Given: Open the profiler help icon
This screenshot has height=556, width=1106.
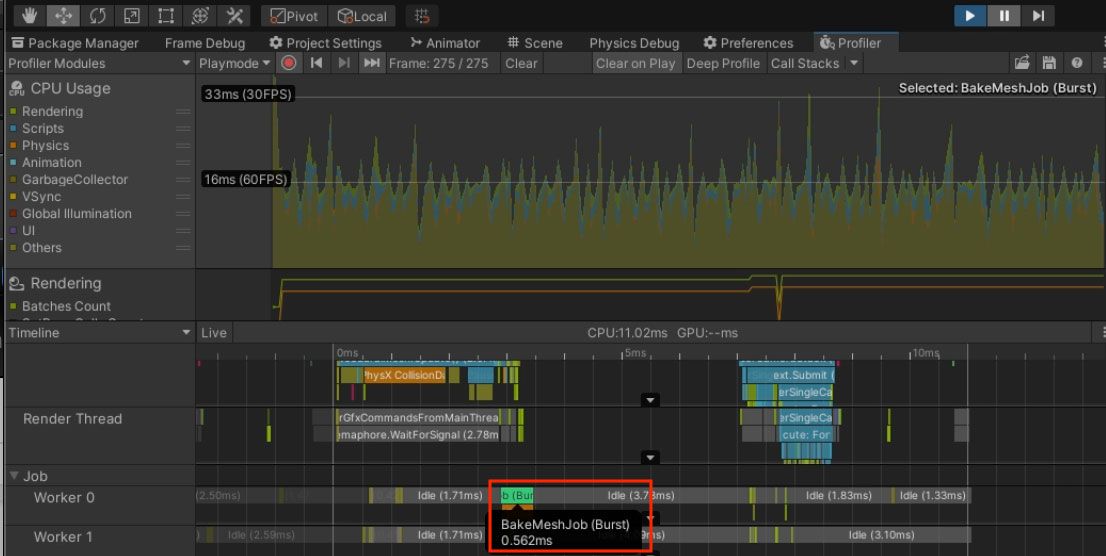Looking at the screenshot, I should click(1076, 63).
